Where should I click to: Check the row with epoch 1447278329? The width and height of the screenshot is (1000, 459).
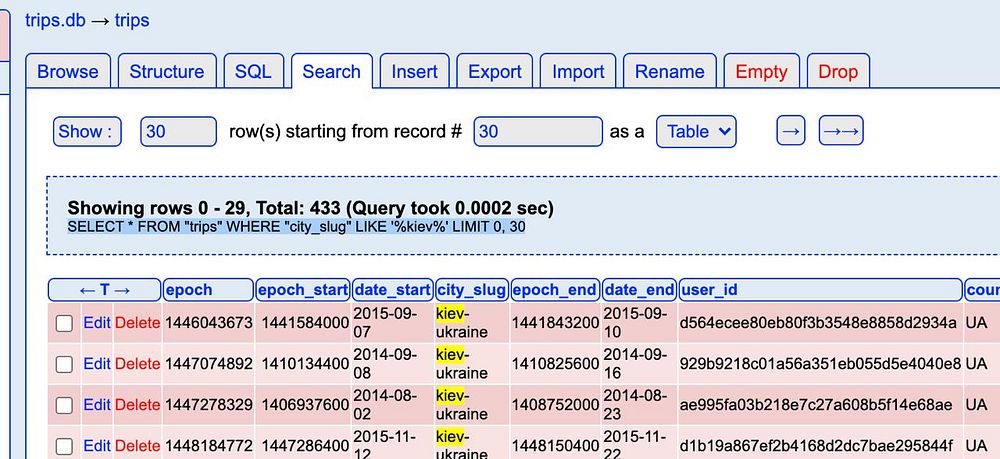(64, 405)
